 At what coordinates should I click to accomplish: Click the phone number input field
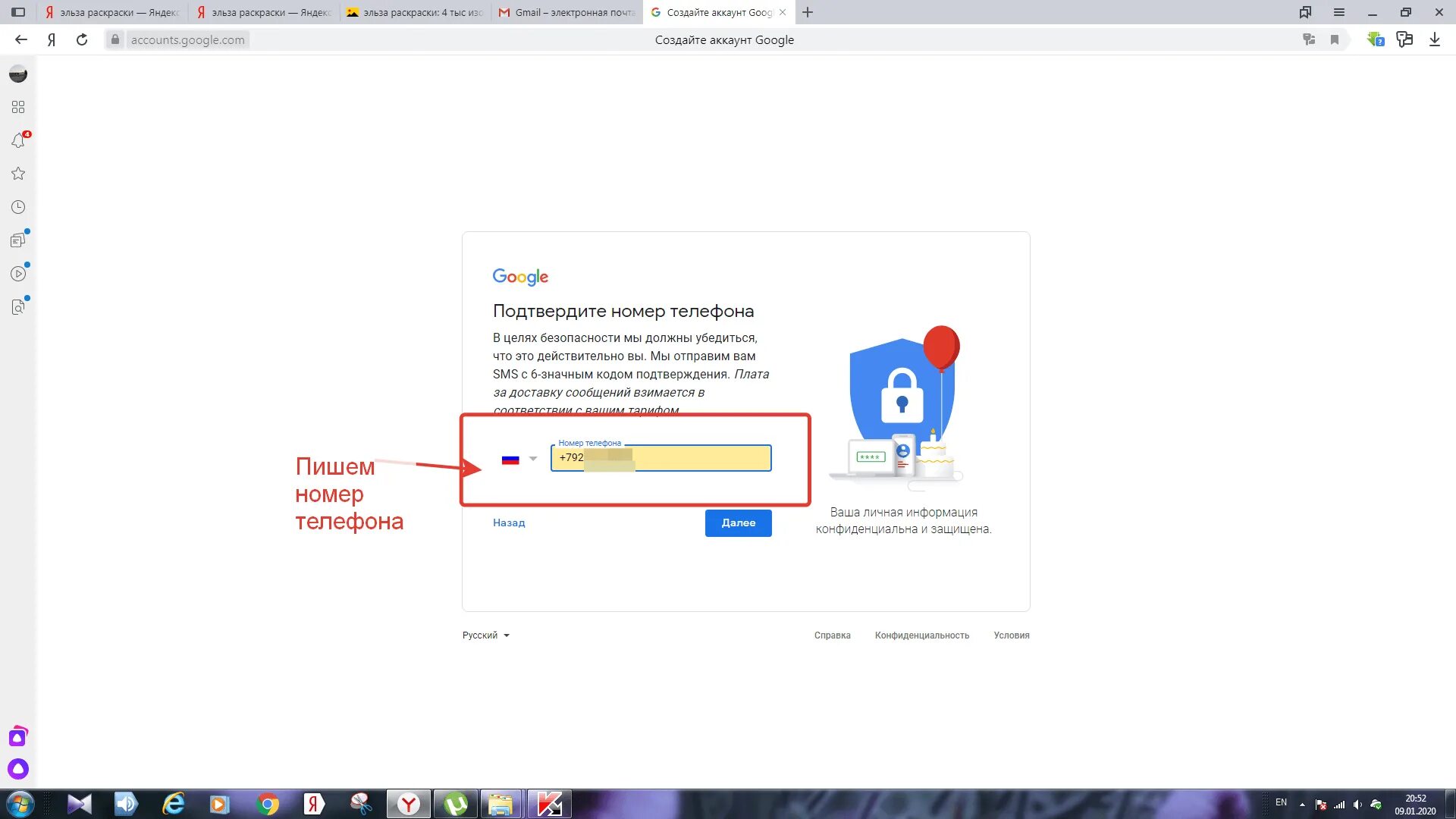(x=661, y=457)
